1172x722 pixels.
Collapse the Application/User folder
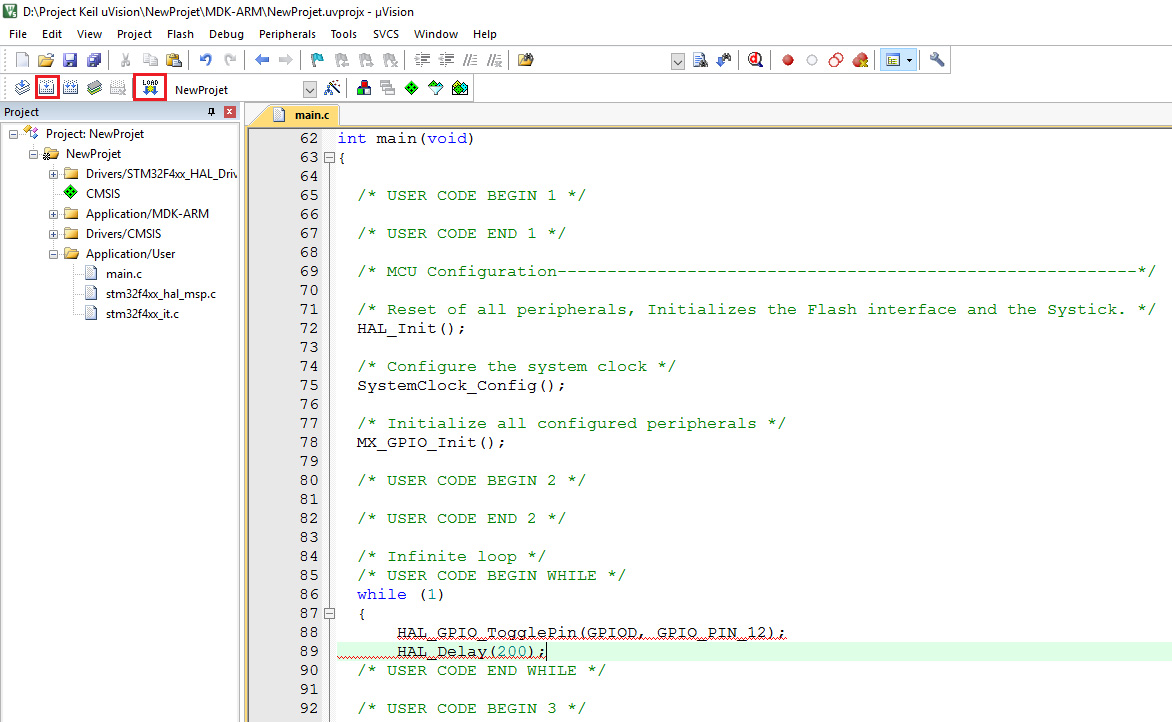54,254
